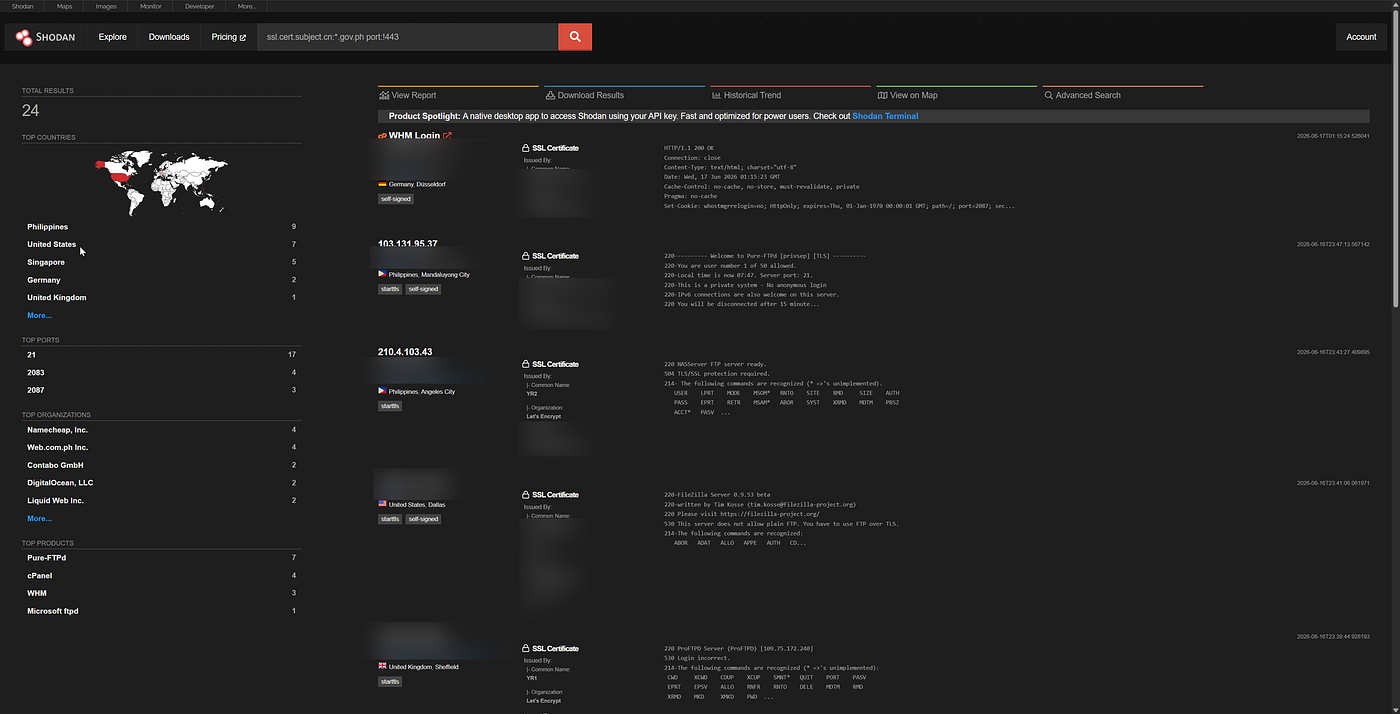
Task: Click starttls tag on Angeles City result
Action: click(x=390, y=406)
